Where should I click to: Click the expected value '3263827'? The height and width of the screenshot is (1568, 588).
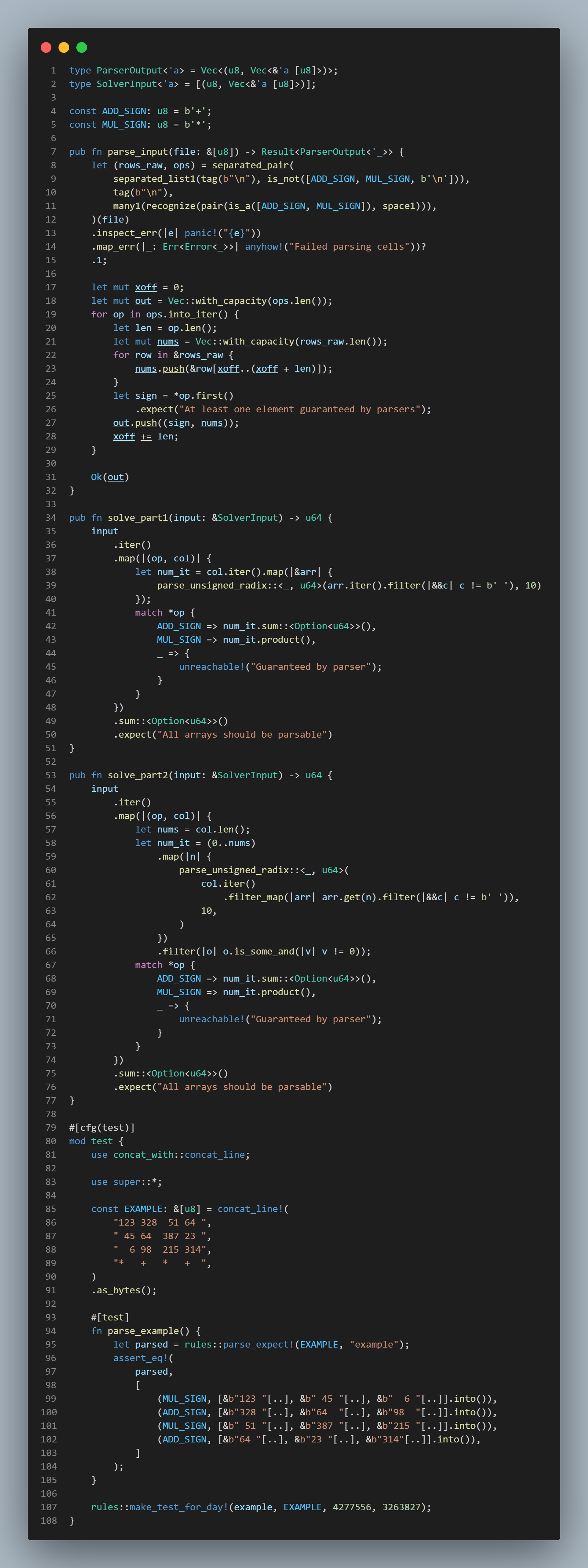pos(401,1507)
